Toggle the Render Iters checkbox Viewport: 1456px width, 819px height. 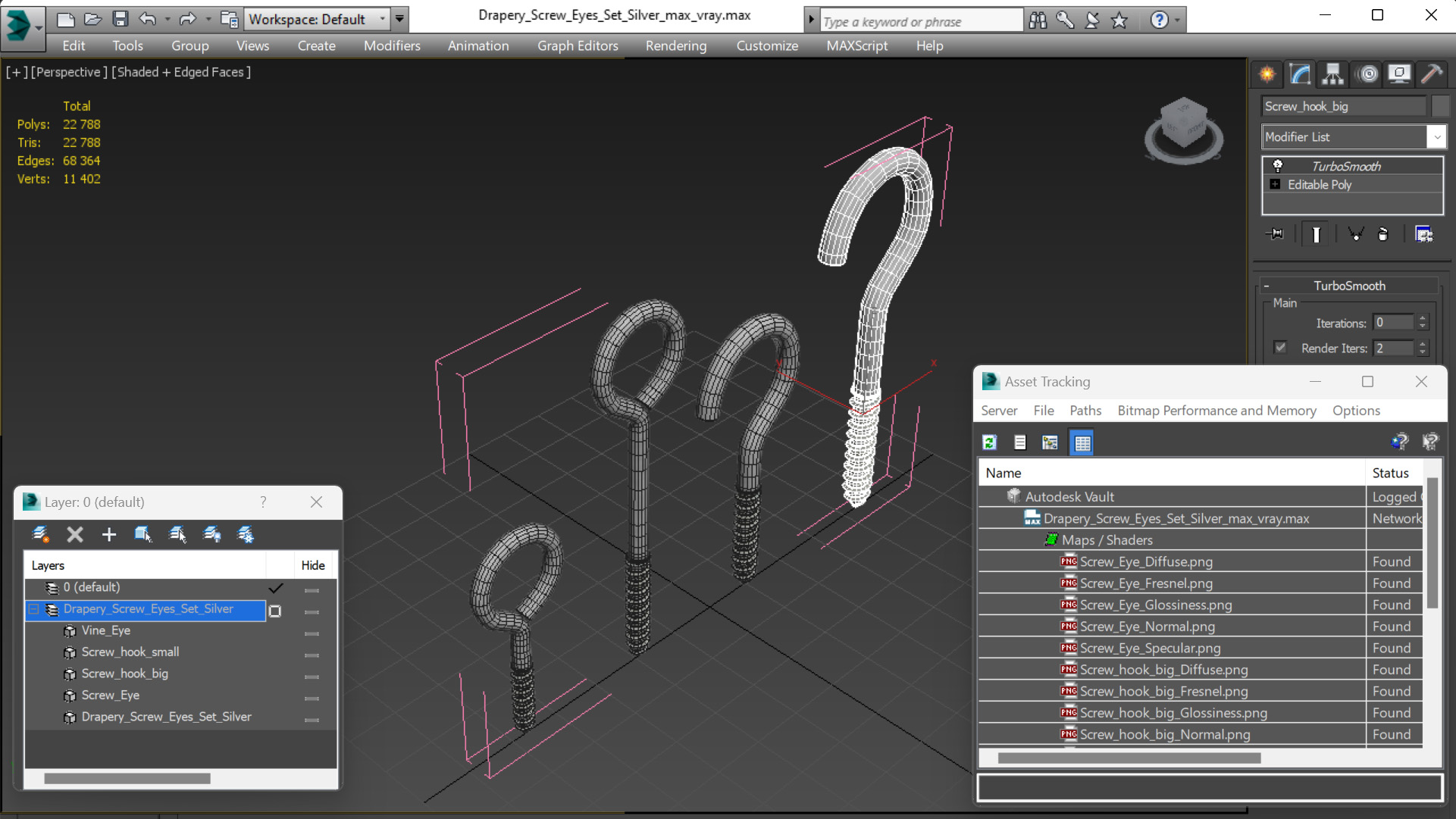1280,348
